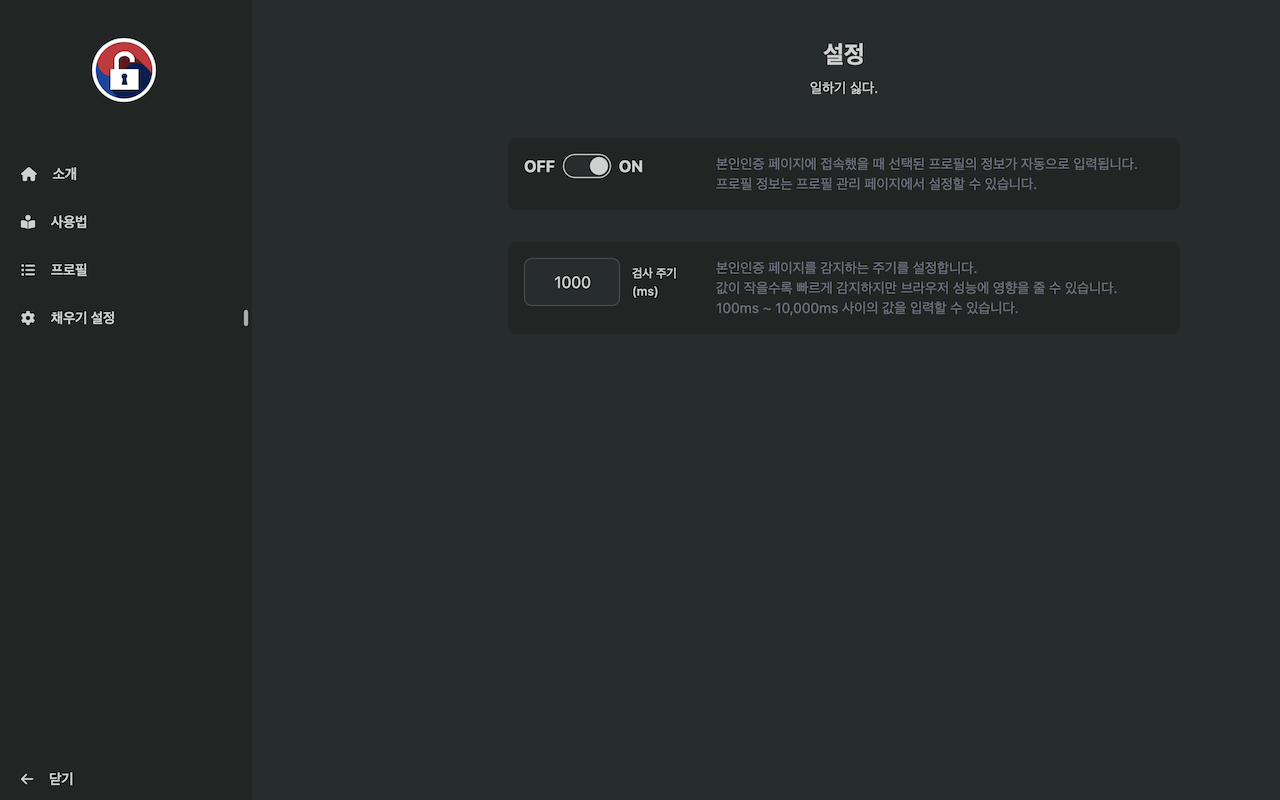The image size is (1280, 800).
Task: Click 닫기 to close the settings
Action: coord(61,779)
